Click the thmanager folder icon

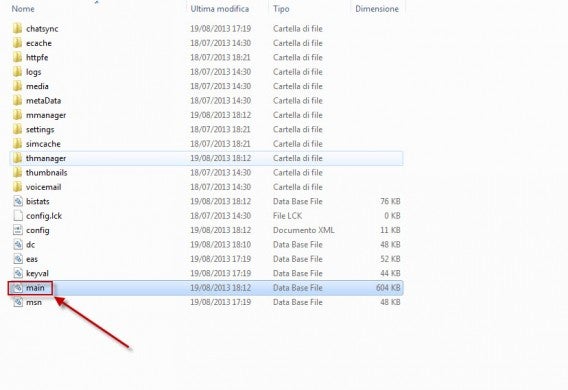pos(17,158)
